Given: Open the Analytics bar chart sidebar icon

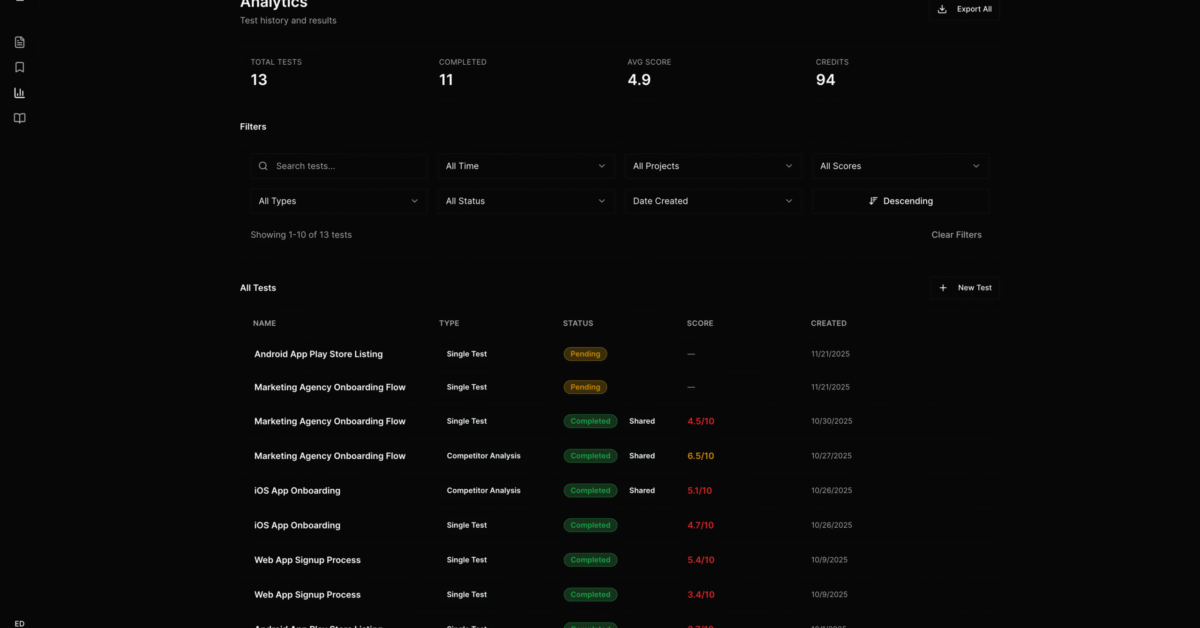Looking at the screenshot, I should [x=18, y=92].
